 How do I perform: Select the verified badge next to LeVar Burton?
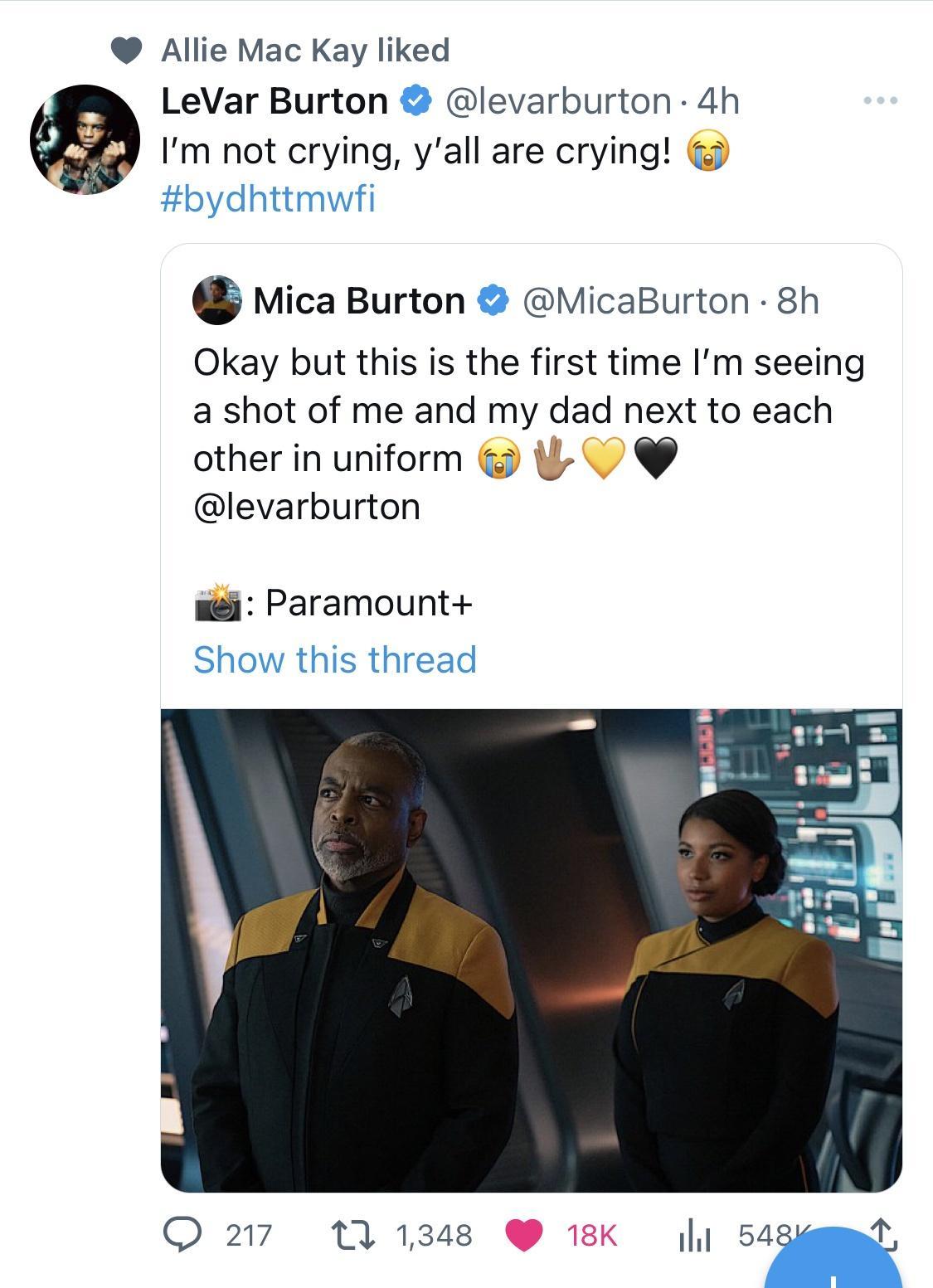[x=413, y=101]
